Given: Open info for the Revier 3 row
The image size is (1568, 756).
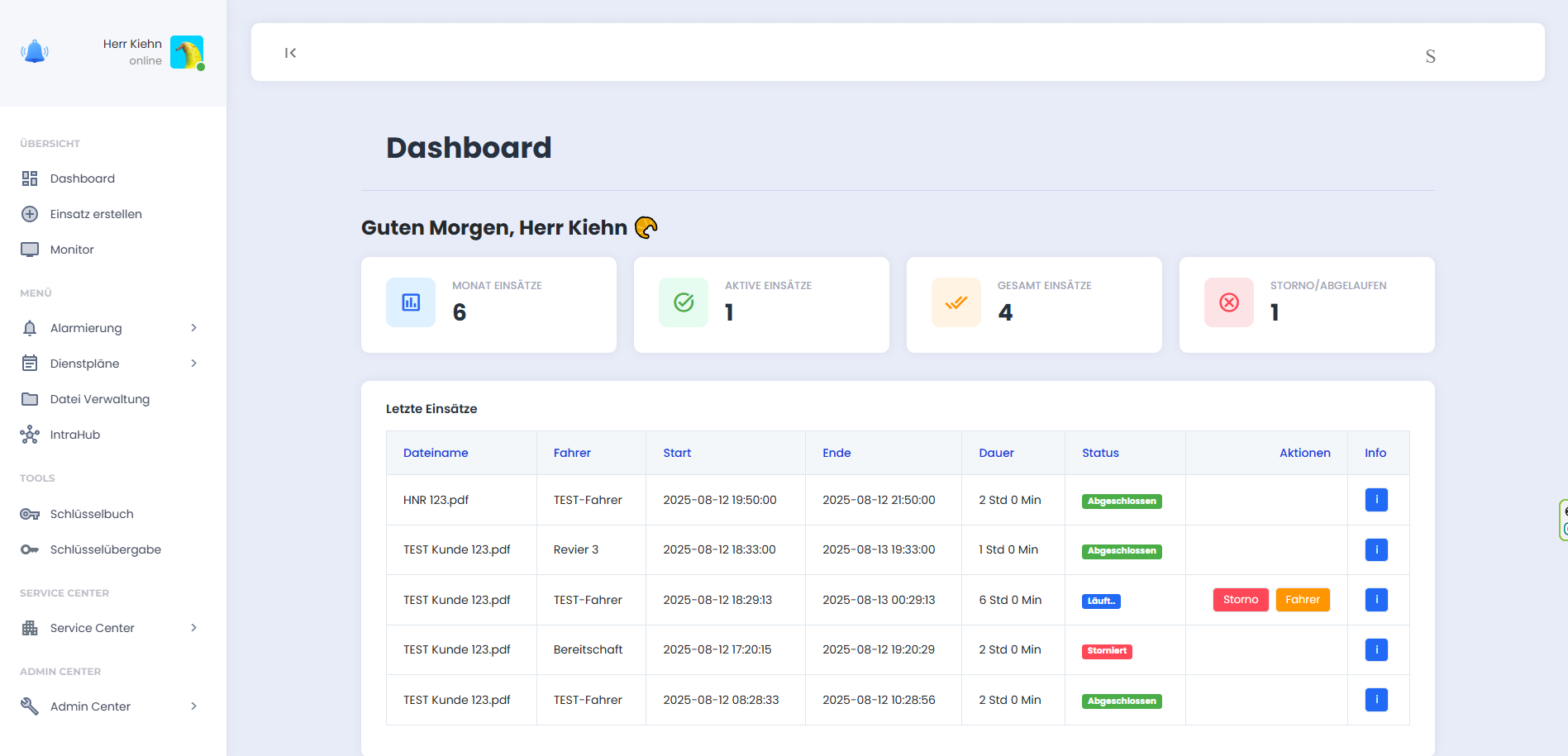Looking at the screenshot, I should (1376, 549).
